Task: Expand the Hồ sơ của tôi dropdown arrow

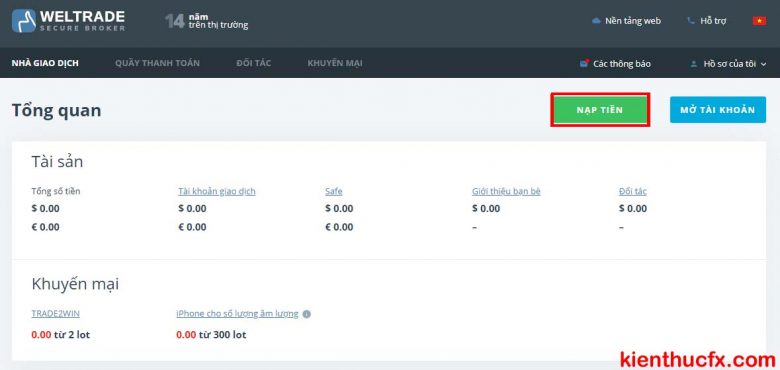Action: (763, 64)
